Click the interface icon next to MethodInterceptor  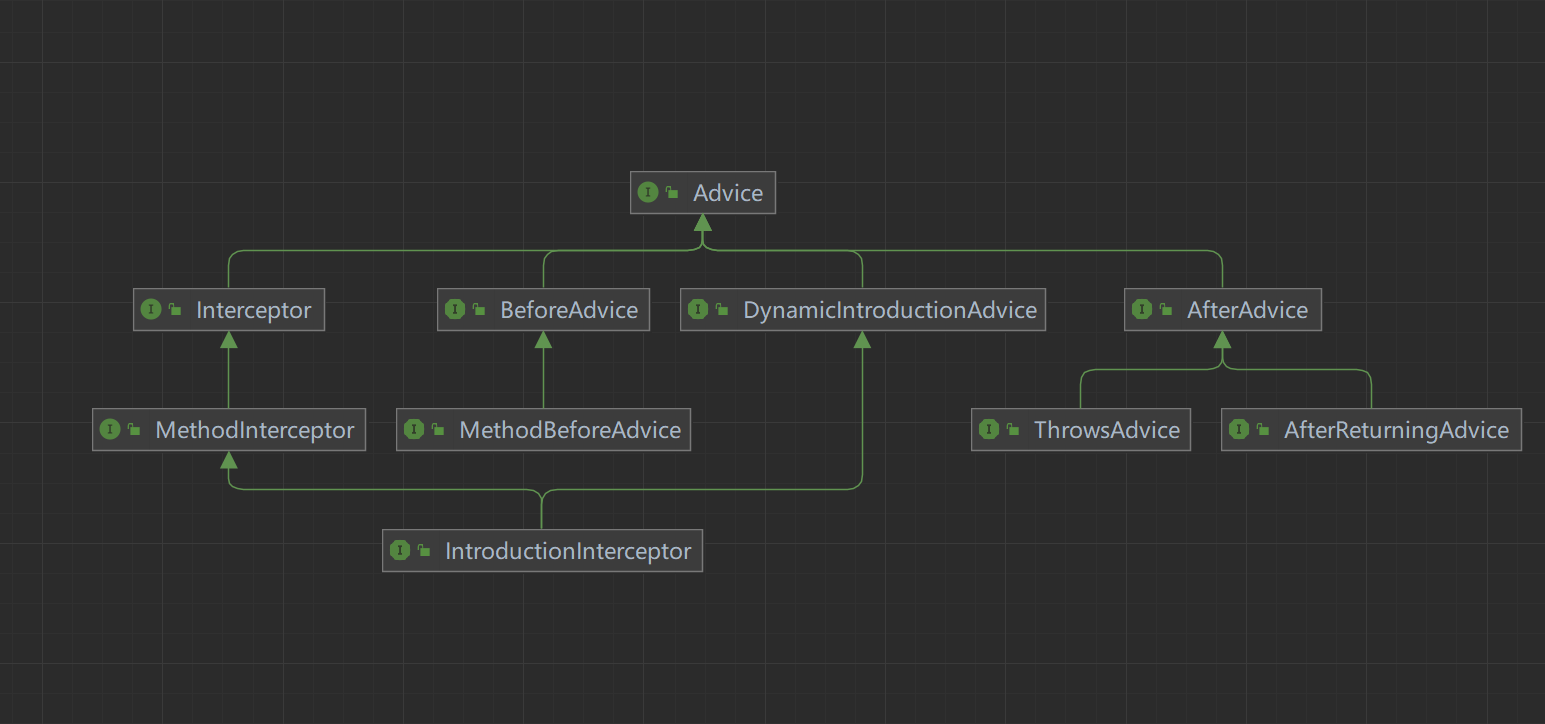(x=110, y=430)
